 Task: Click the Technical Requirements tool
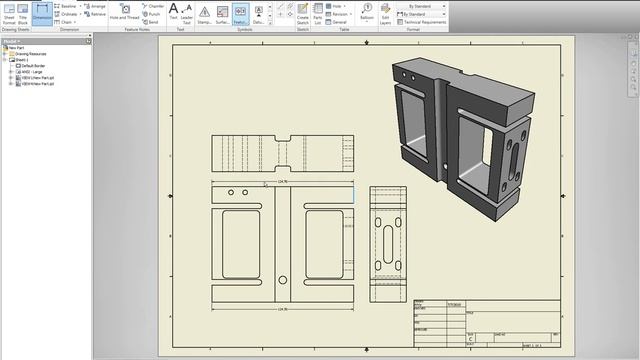[421, 22]
